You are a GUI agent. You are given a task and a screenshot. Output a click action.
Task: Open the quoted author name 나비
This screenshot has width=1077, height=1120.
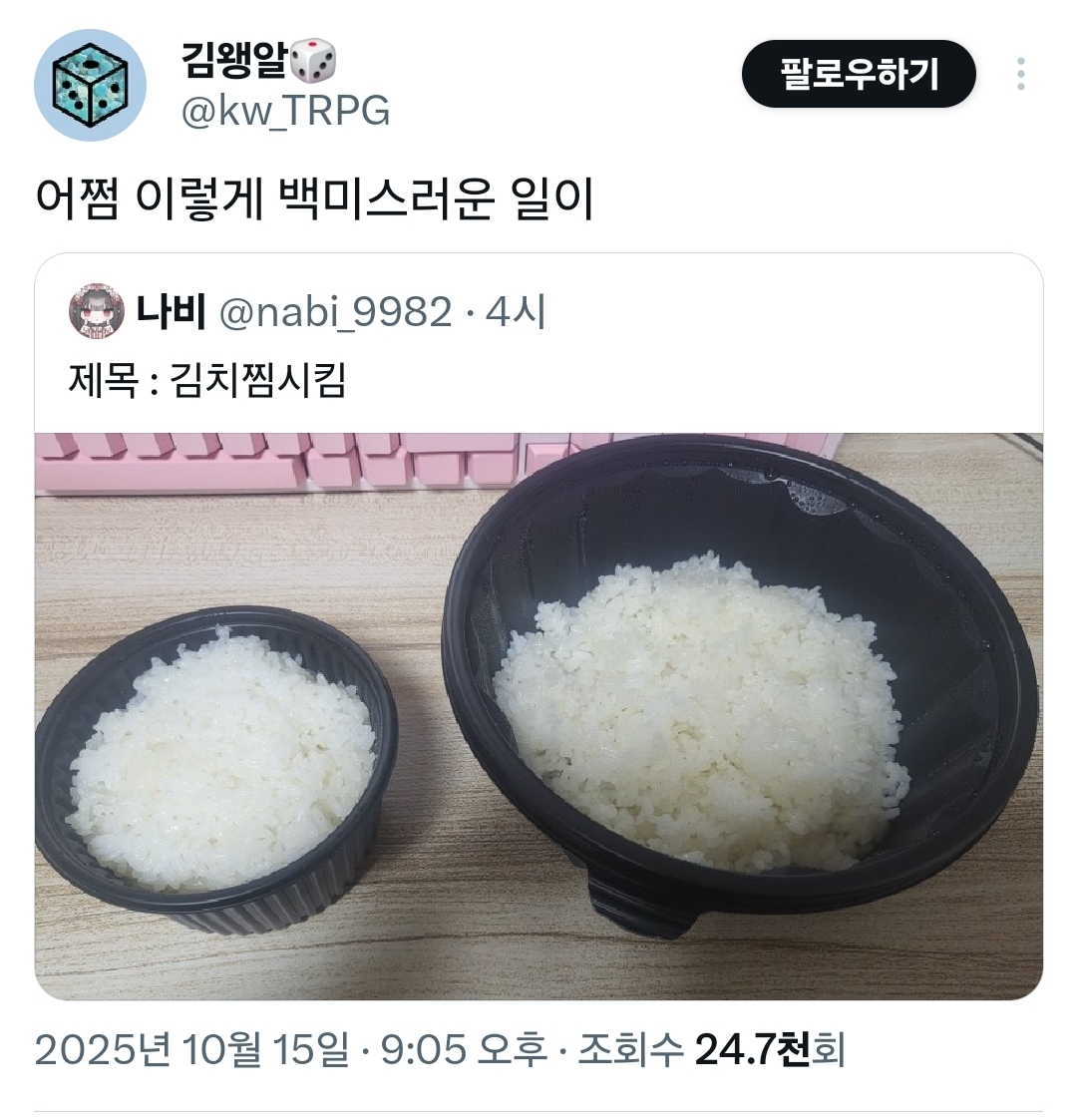point(172,311)
